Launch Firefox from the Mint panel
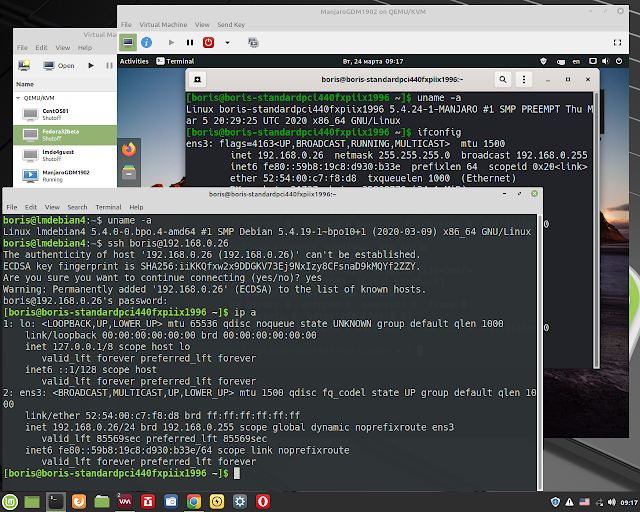 coord(79,502)
